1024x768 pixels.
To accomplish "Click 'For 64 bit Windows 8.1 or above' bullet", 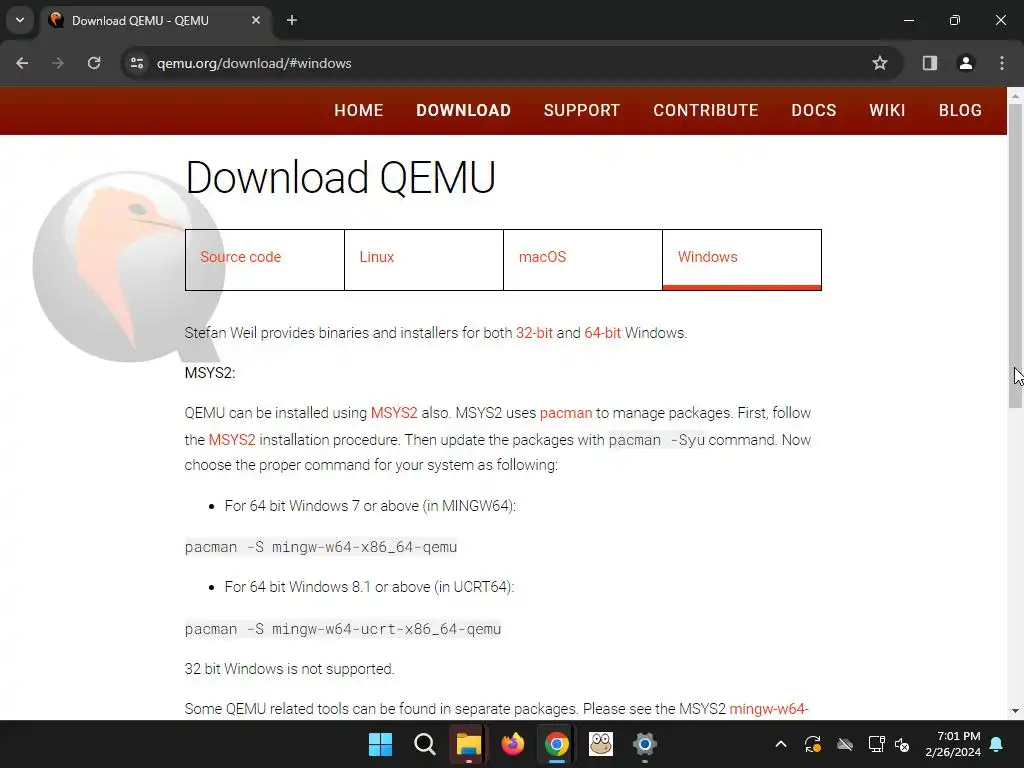I will point(369,587).
